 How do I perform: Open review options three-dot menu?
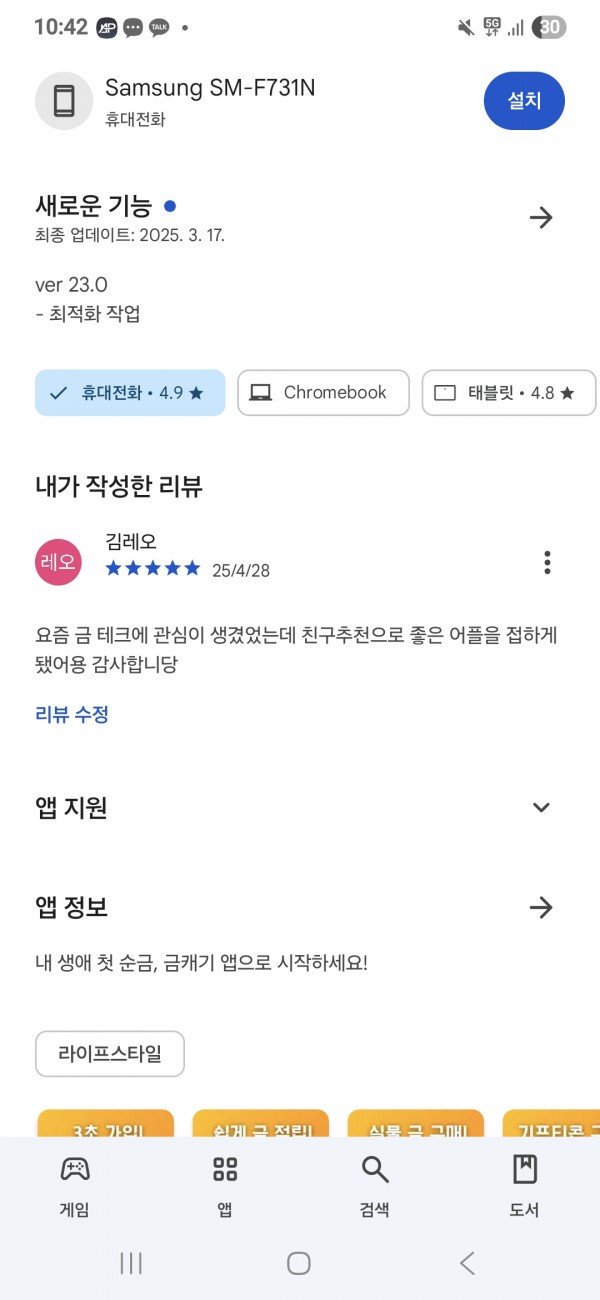pyautogui.click(x=547, y=562)
